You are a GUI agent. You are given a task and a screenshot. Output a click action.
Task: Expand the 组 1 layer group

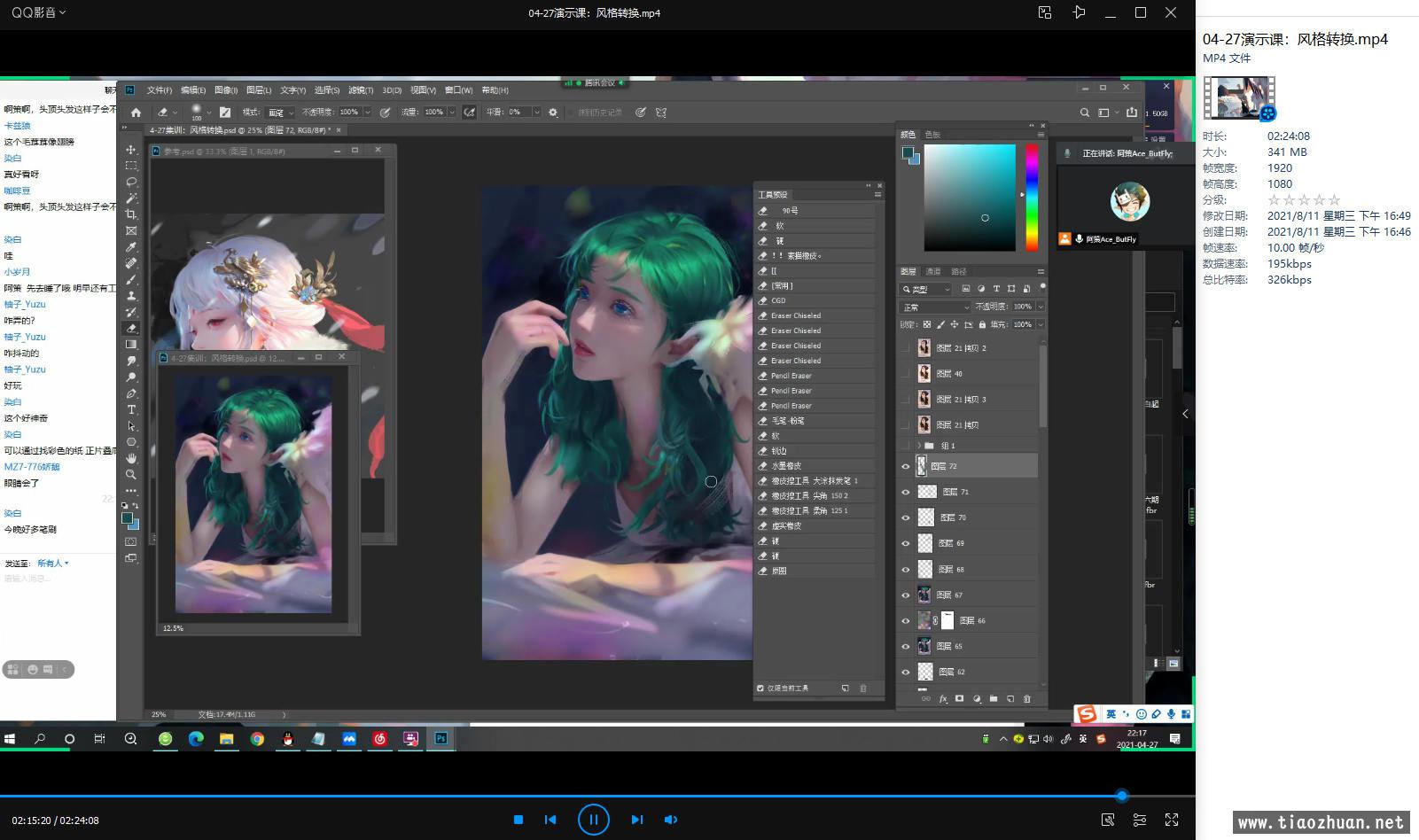tap(918, 446)
